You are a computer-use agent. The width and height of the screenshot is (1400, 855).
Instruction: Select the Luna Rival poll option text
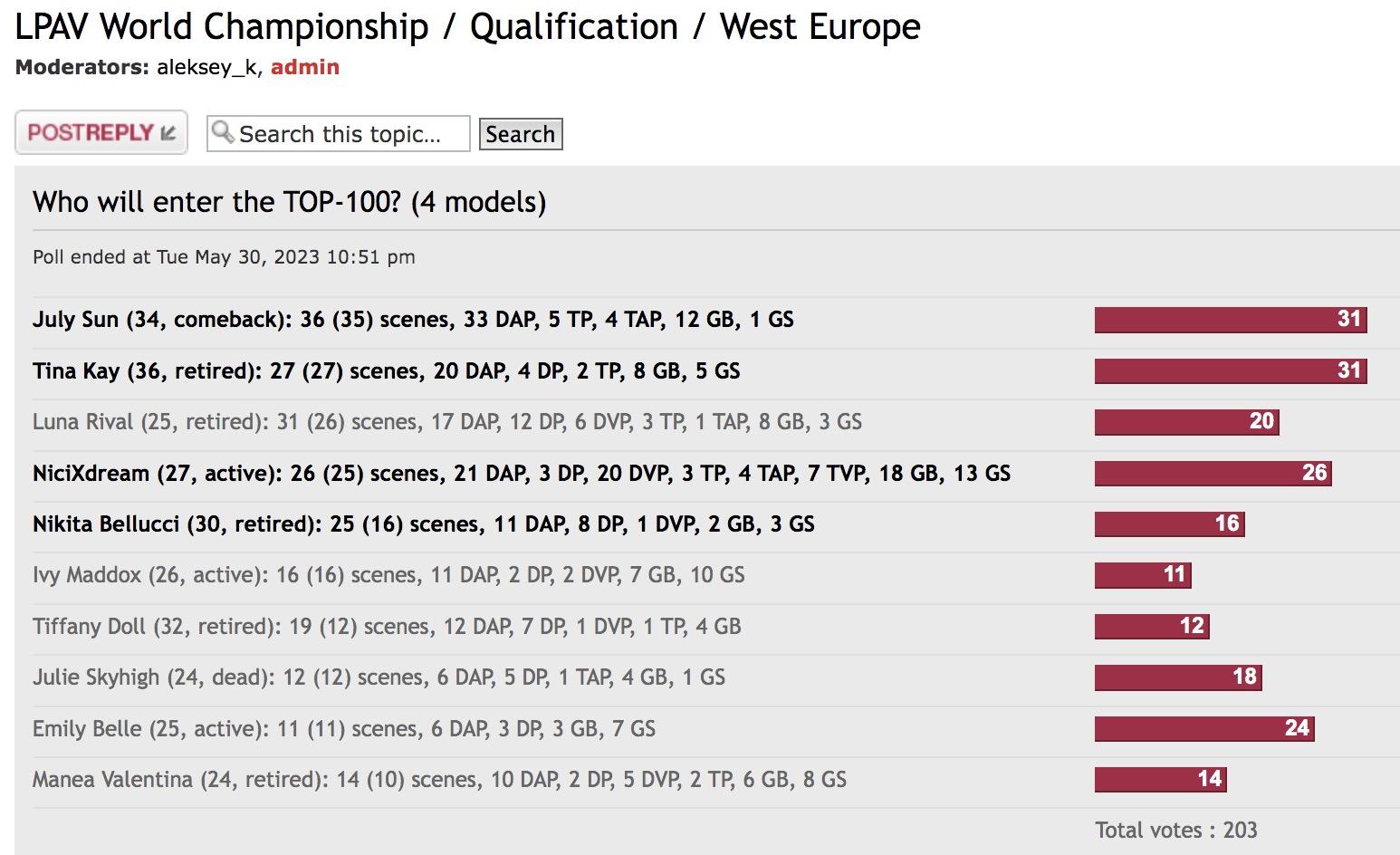click(x=446, y=422)
